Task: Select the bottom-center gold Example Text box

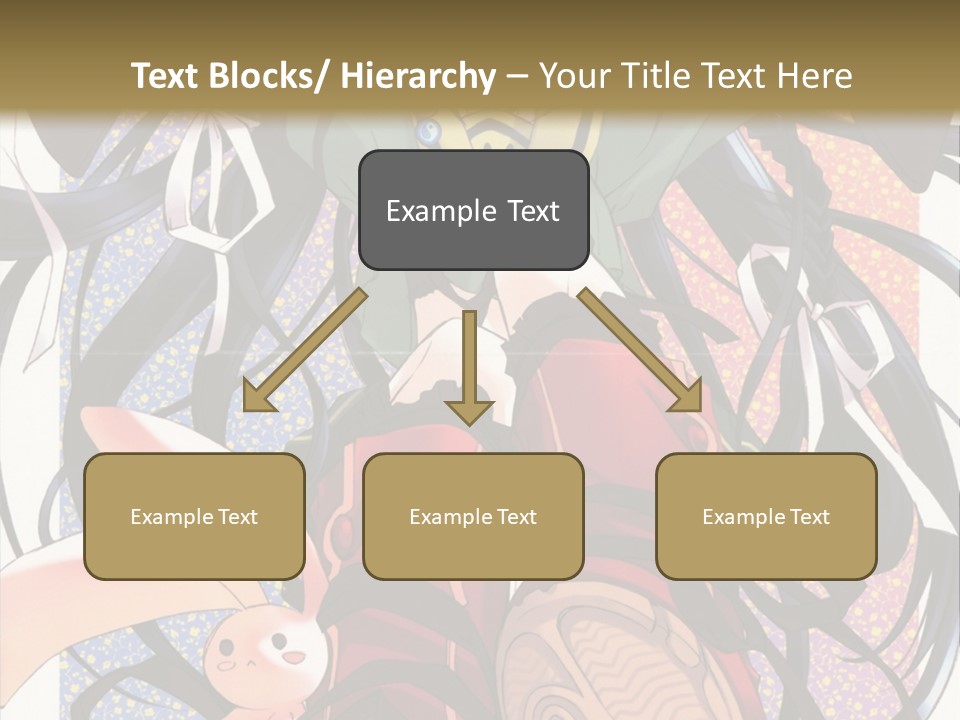Action: [473, 516]
